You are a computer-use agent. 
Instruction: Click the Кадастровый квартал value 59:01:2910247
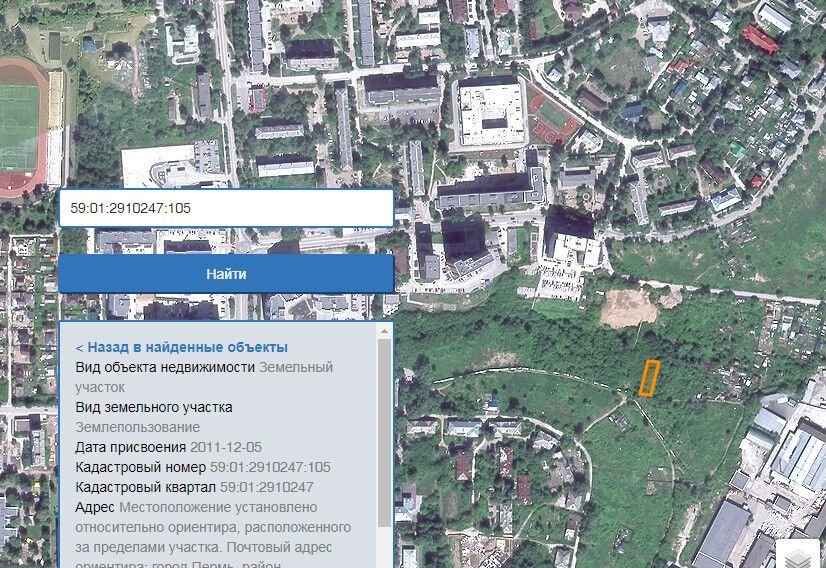(x=266, y=487)
